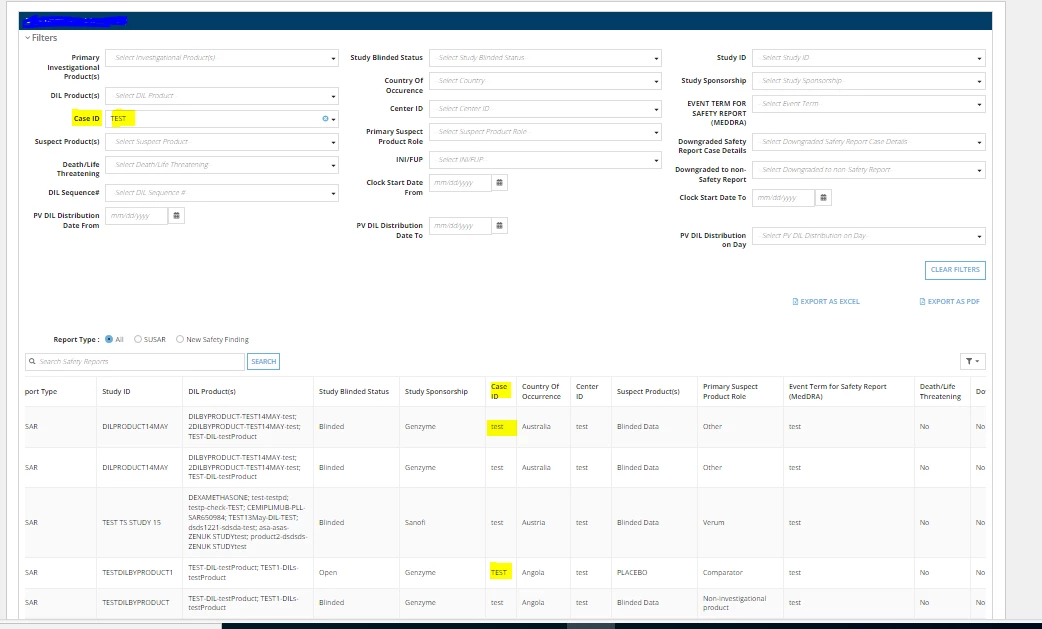This screenshot has height=629, width=1042.
Task: Click the CLEAR FILTERS button
Action: click(x=955, y=270)
